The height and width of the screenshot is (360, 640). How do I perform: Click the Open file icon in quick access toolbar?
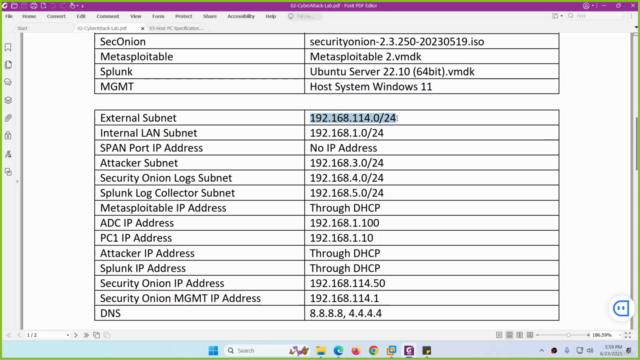point(14,6)
